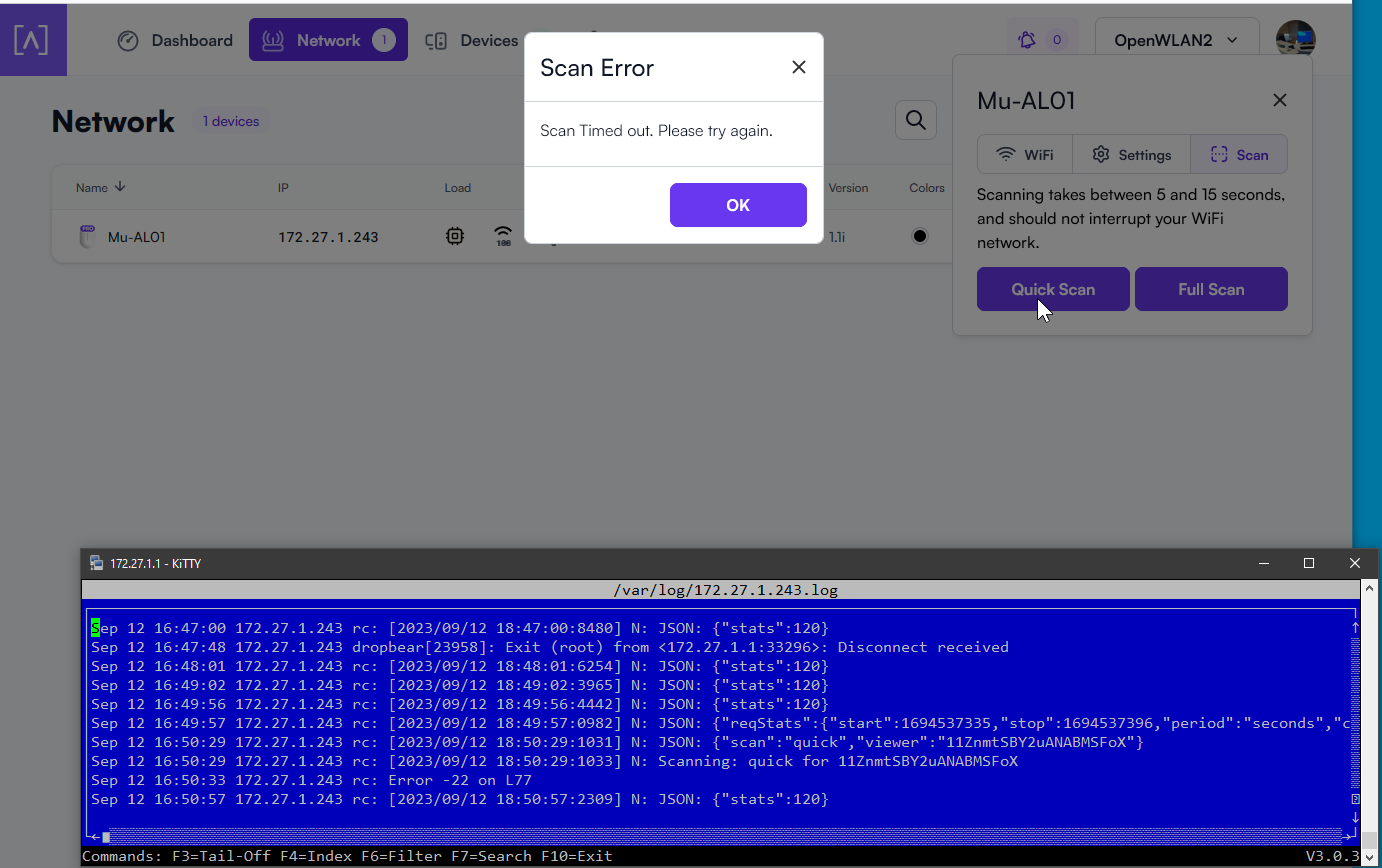1382x868 pixels.
Task: Click the black color swatch
Action: [919, 236]
